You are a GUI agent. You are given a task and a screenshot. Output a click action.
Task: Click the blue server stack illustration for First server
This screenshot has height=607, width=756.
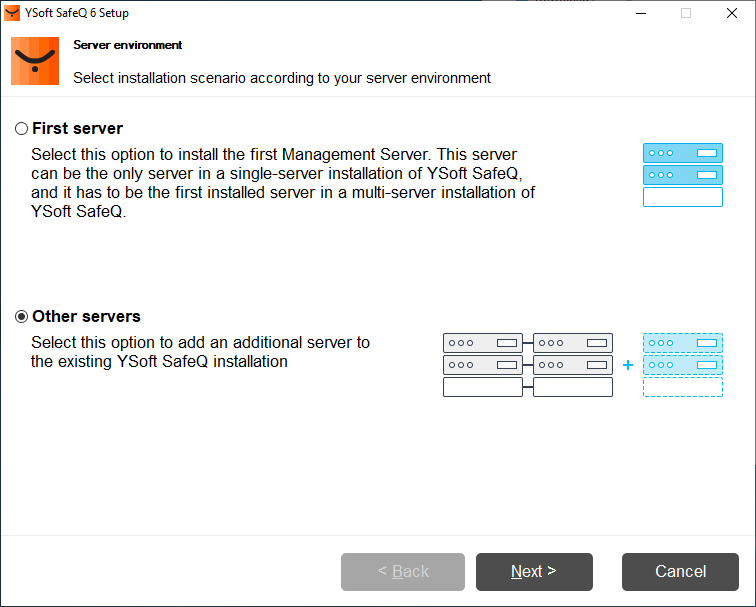[x=682, y=175]
